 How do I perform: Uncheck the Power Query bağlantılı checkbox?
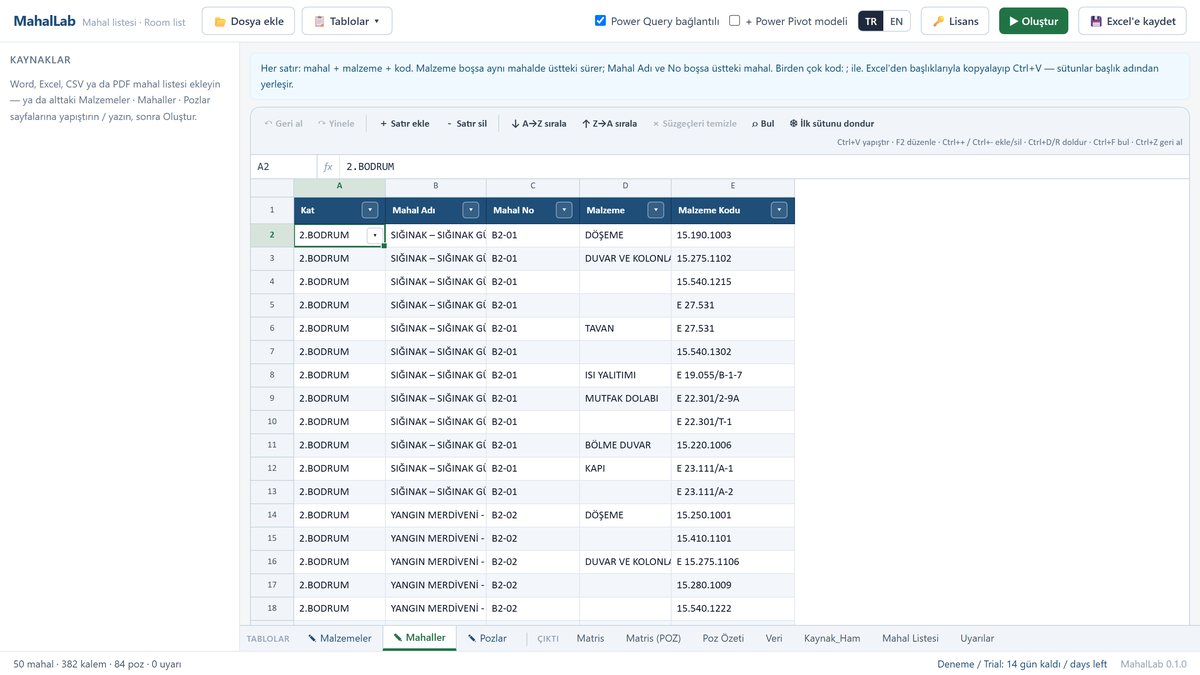click(x=600, y=20)
